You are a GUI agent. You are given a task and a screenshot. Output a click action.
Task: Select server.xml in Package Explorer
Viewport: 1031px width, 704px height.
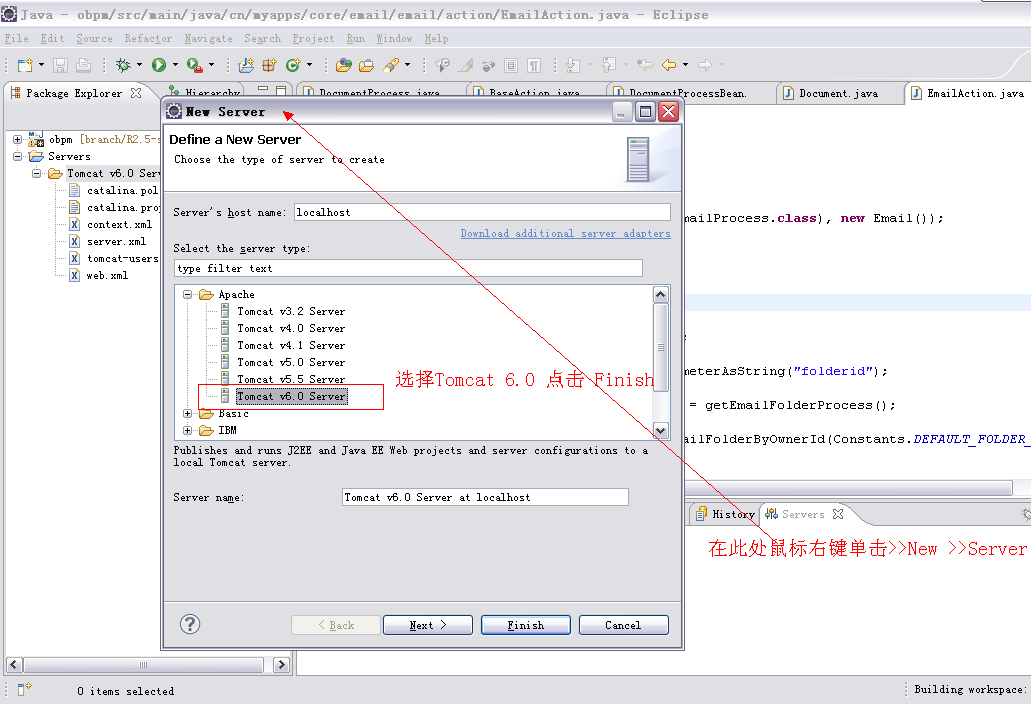click(x=116, y=241)
